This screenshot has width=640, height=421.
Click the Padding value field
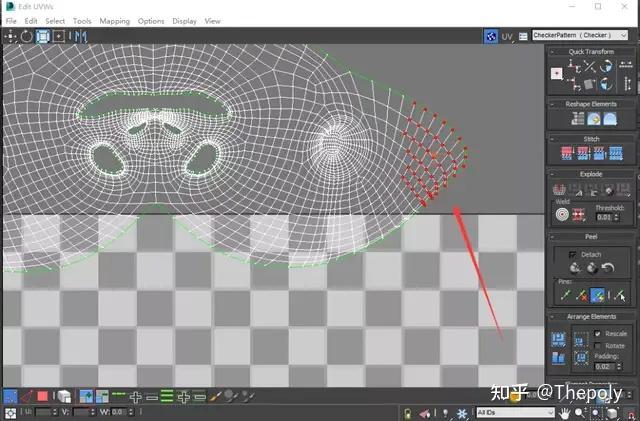[x=604, y=366]
